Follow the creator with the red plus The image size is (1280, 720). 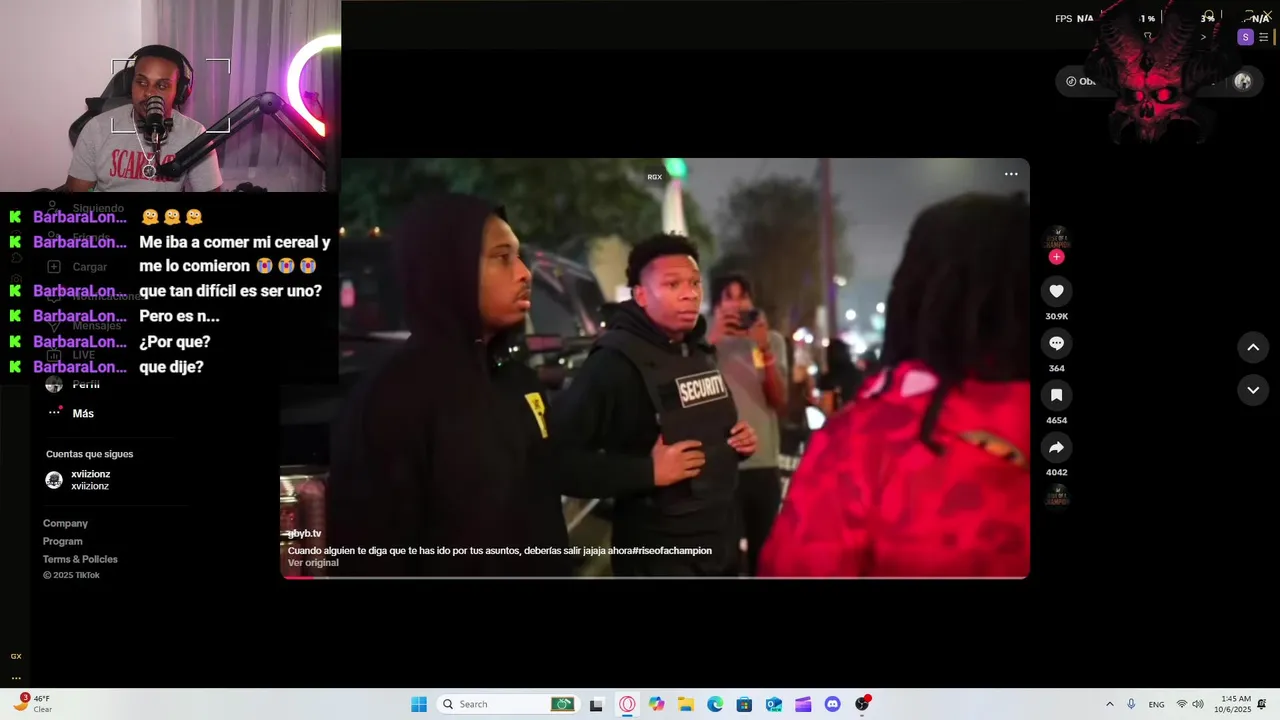pos(1056,257)
